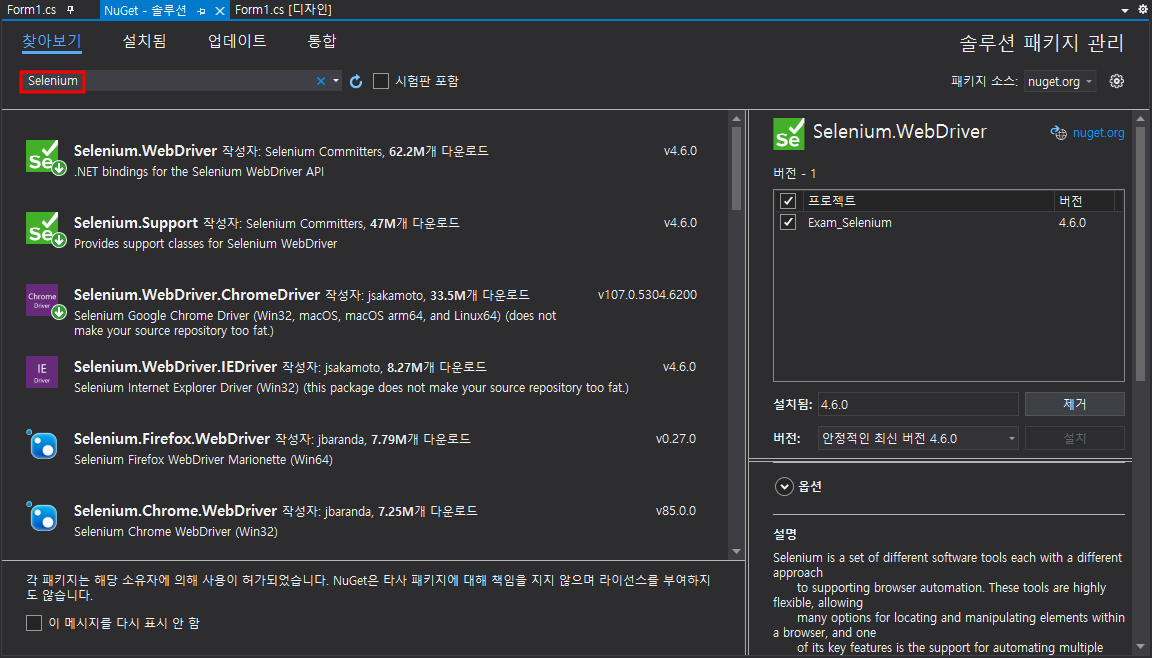Switch to the 통합 tab
This screenshot has width=1152, height=658.
321,41
